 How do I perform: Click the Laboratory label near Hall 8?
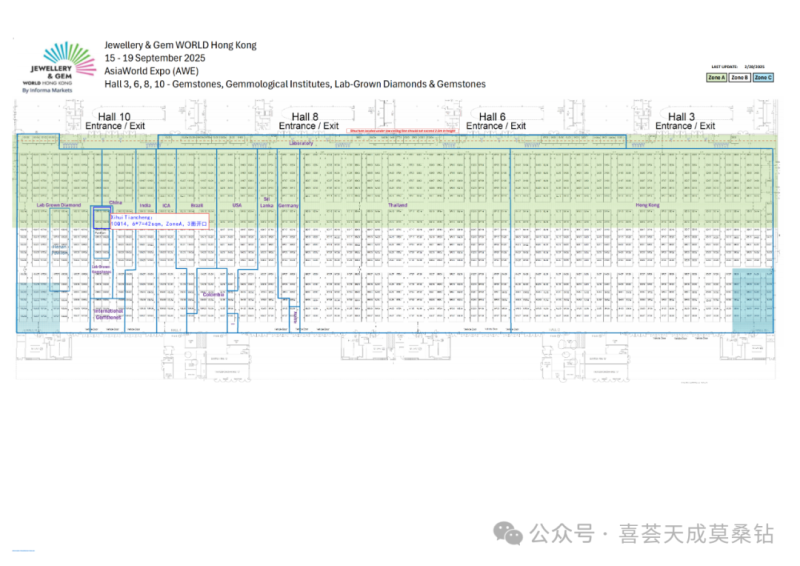pyautogui.click(x=301, y=143)
